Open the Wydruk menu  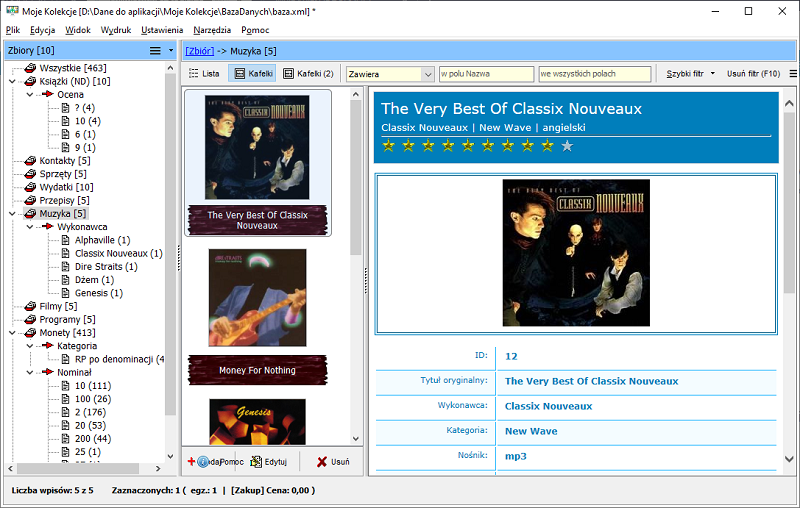[116, 30]
